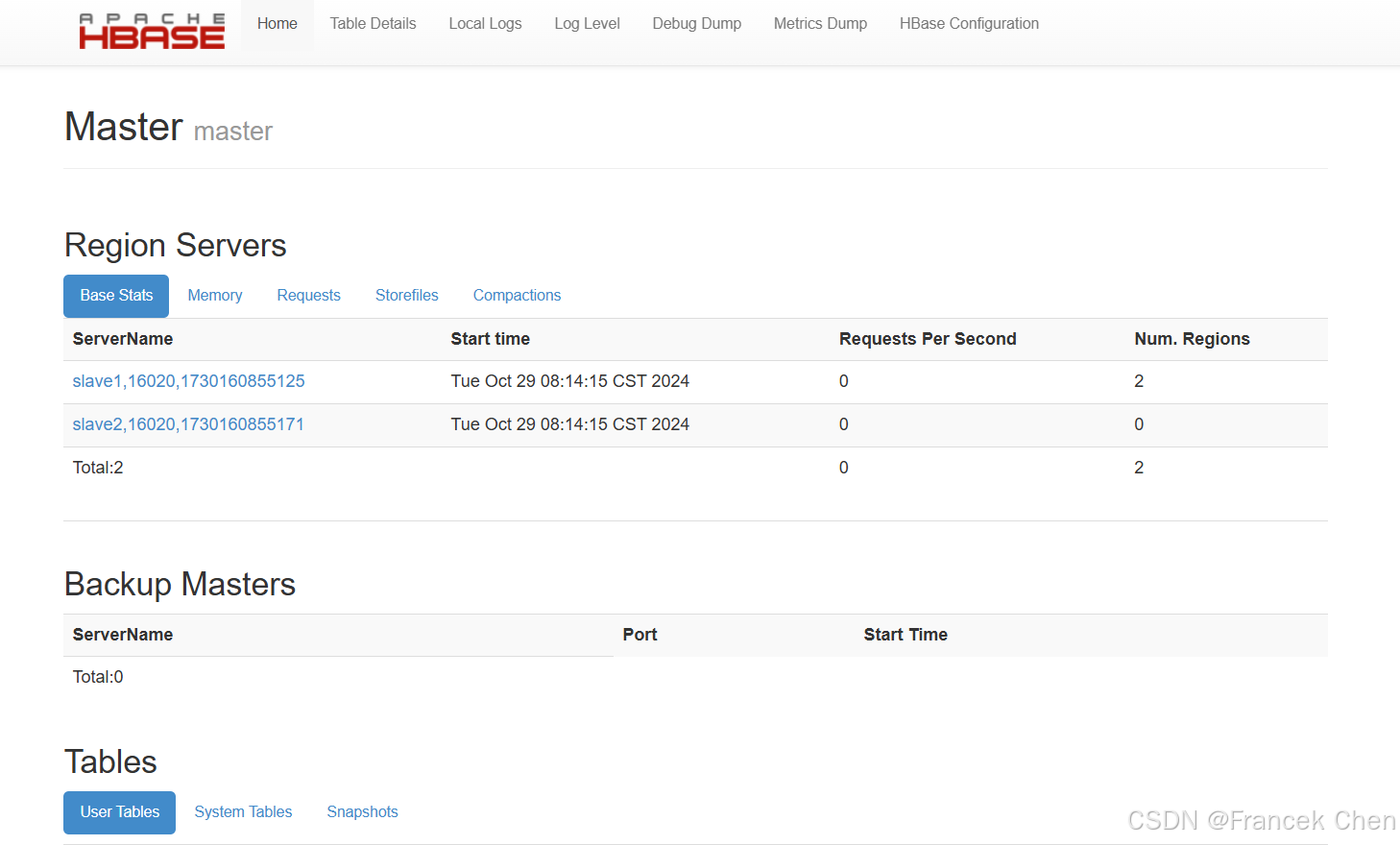
Task: Switch to System Tables tab
Action: [243, 812]
